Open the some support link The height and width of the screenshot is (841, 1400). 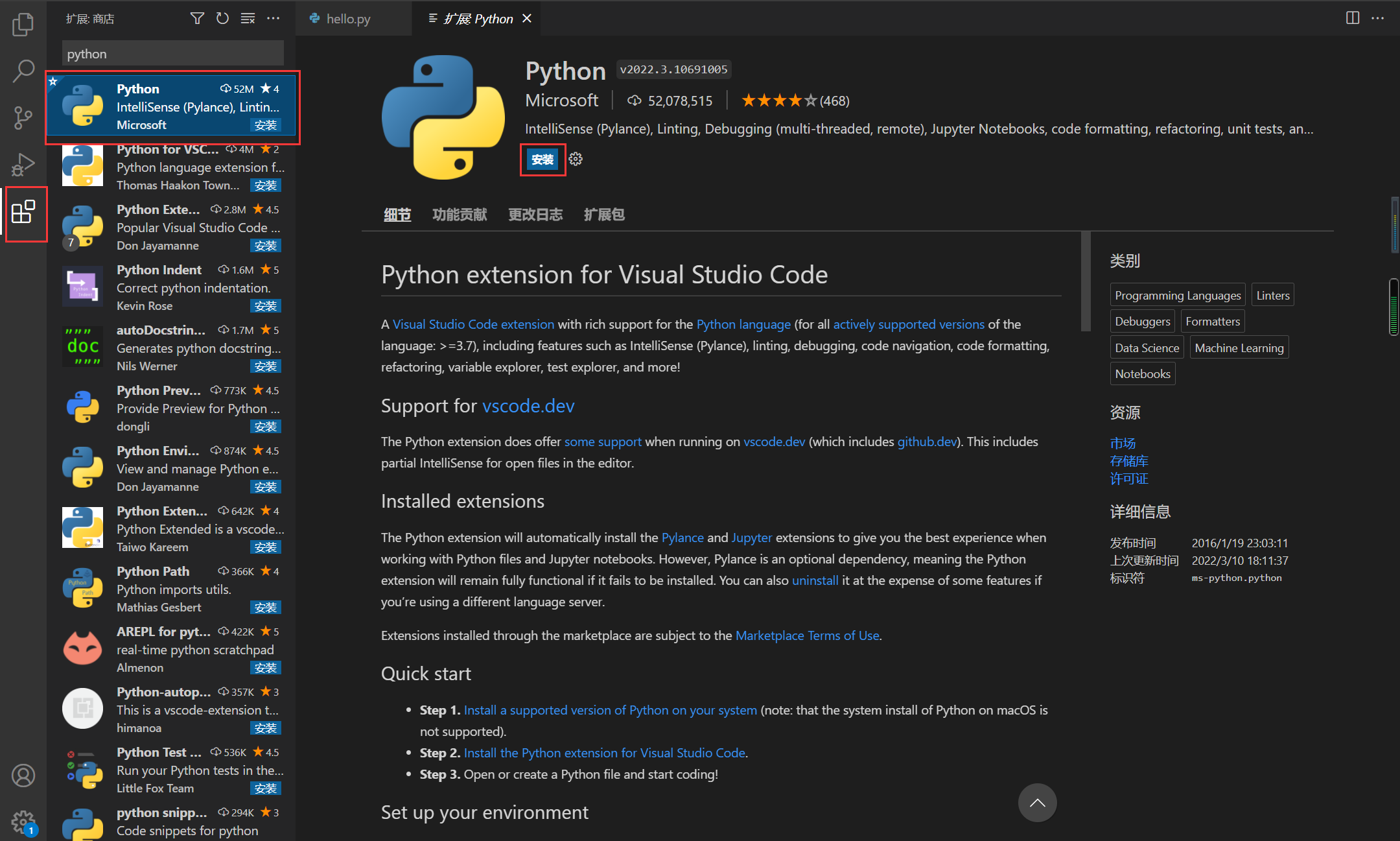(603, 442)
